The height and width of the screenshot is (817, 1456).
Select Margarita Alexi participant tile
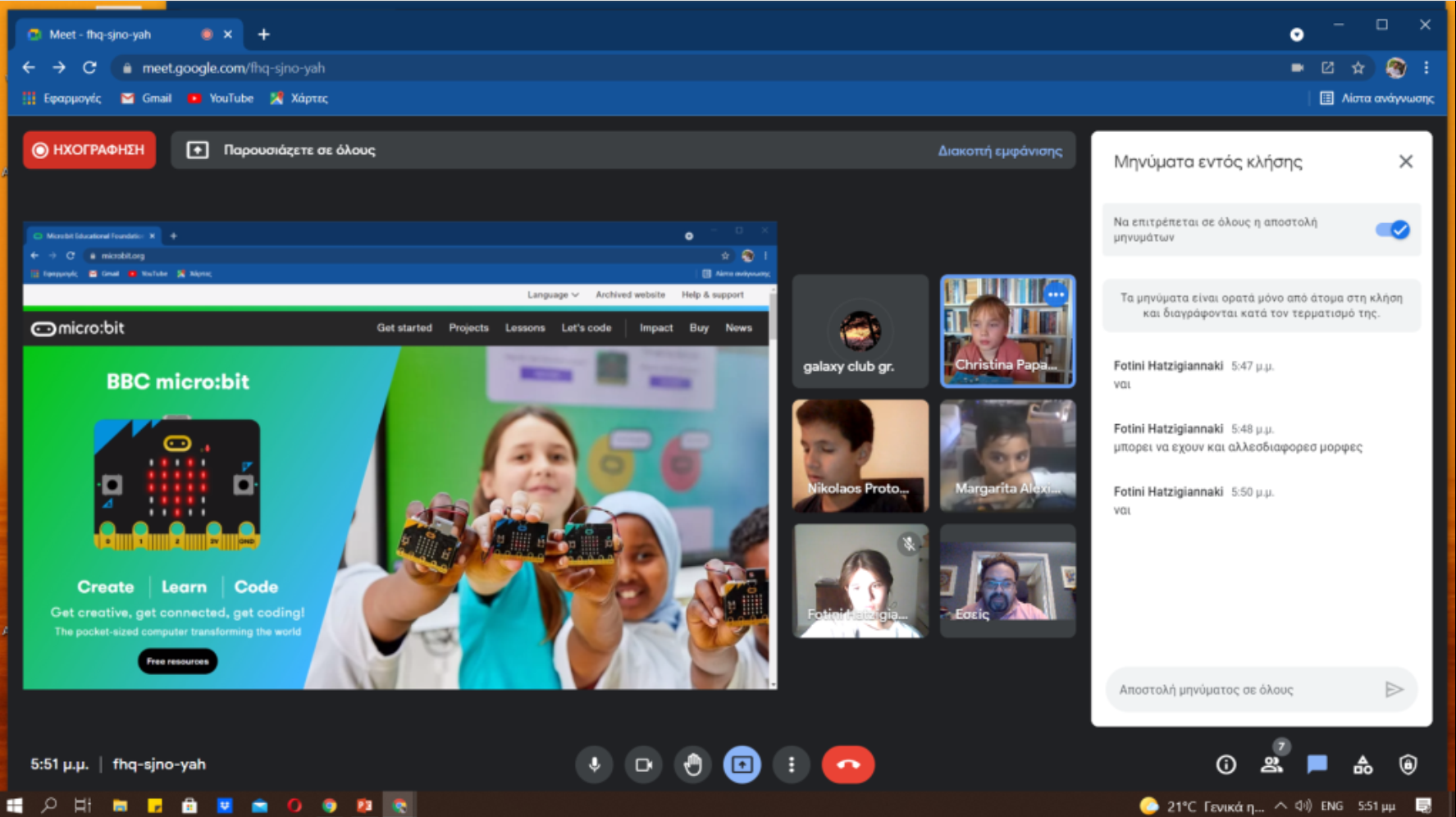(1007, 456)
